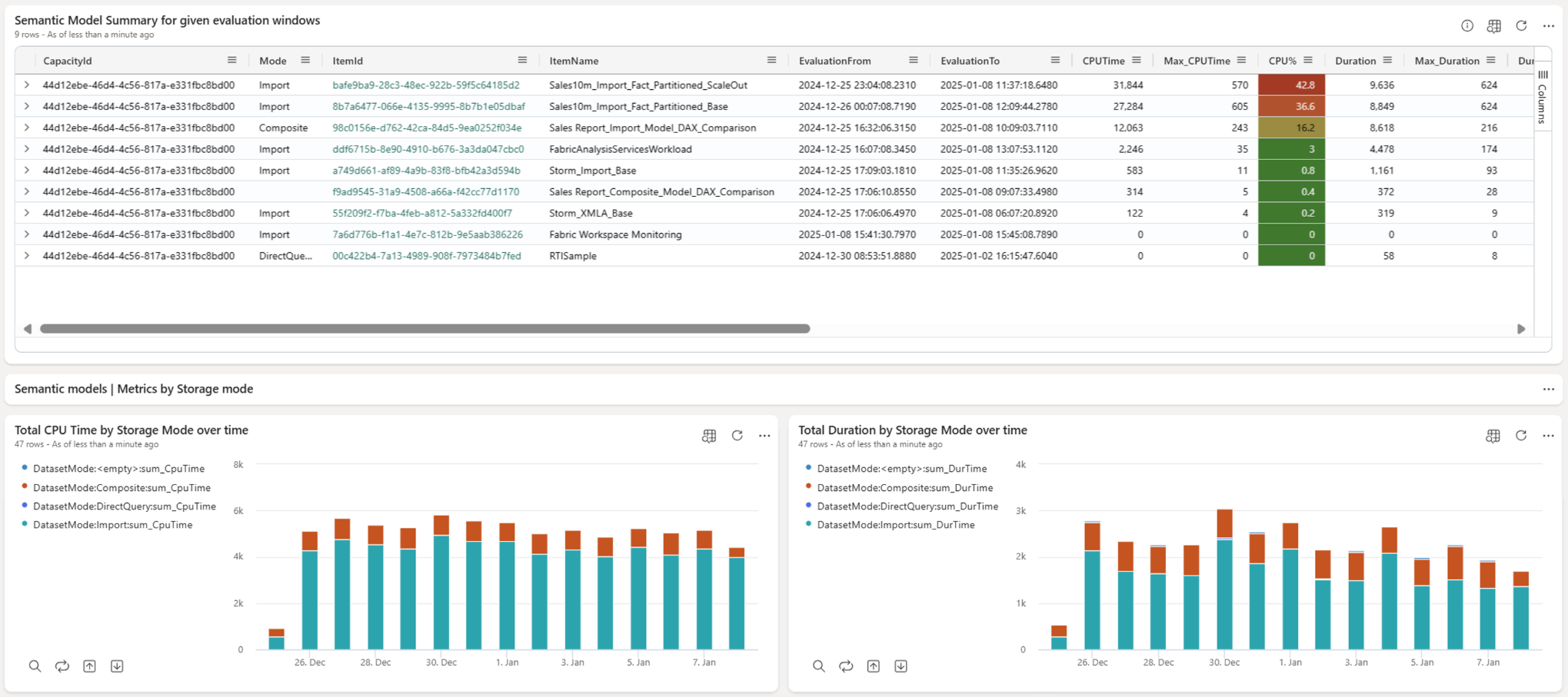This screenshot has width=1568, height=697.
Task: Click the download arrow icon under the CPU Time chart
Action: [x=117, y=666]
